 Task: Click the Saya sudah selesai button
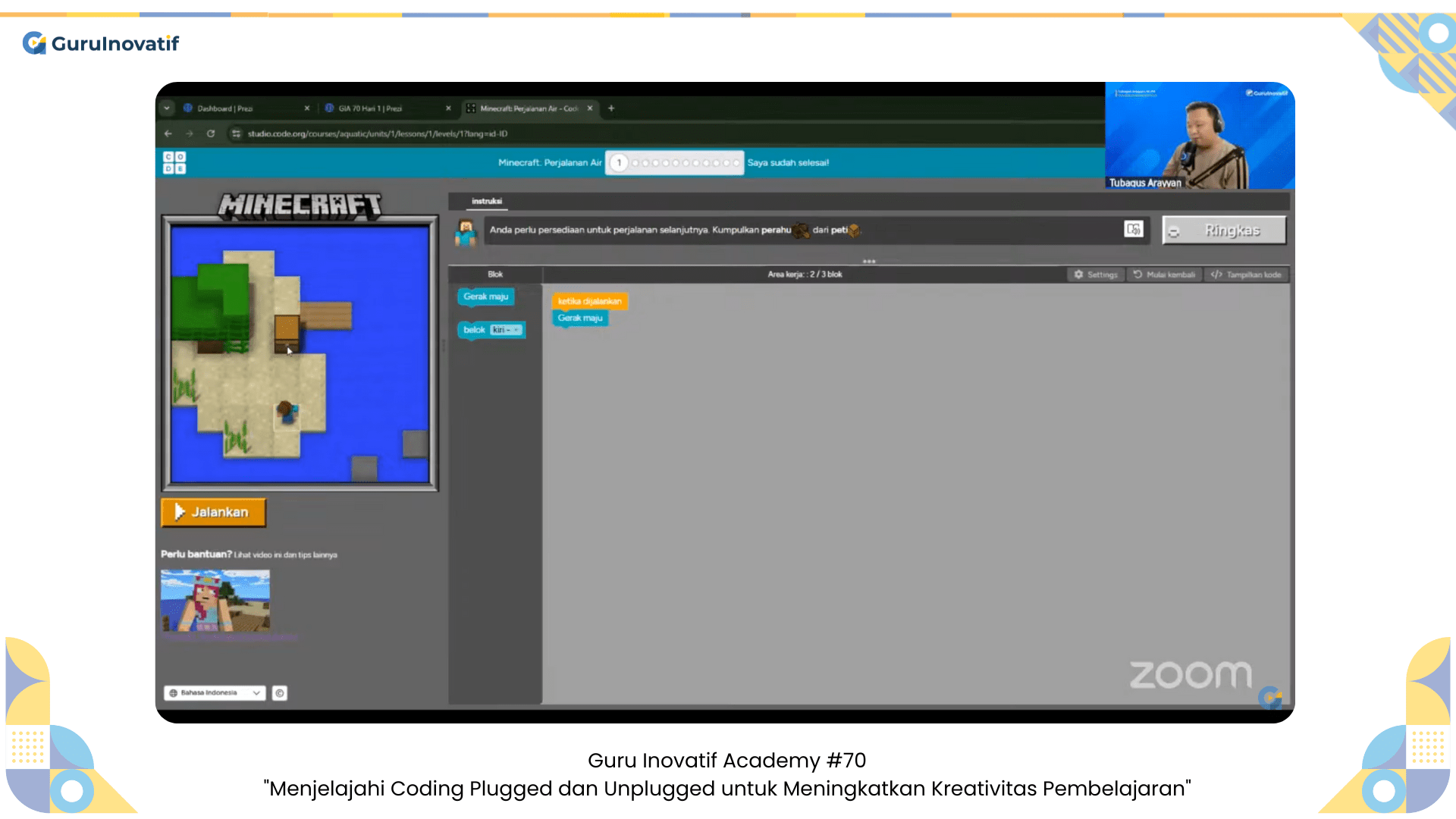click(788, 162)
